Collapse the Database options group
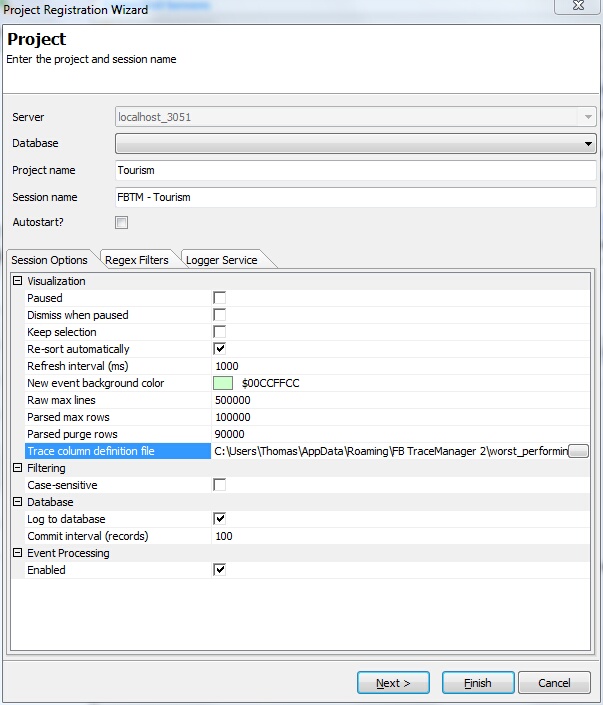 (x=18, y=502)
